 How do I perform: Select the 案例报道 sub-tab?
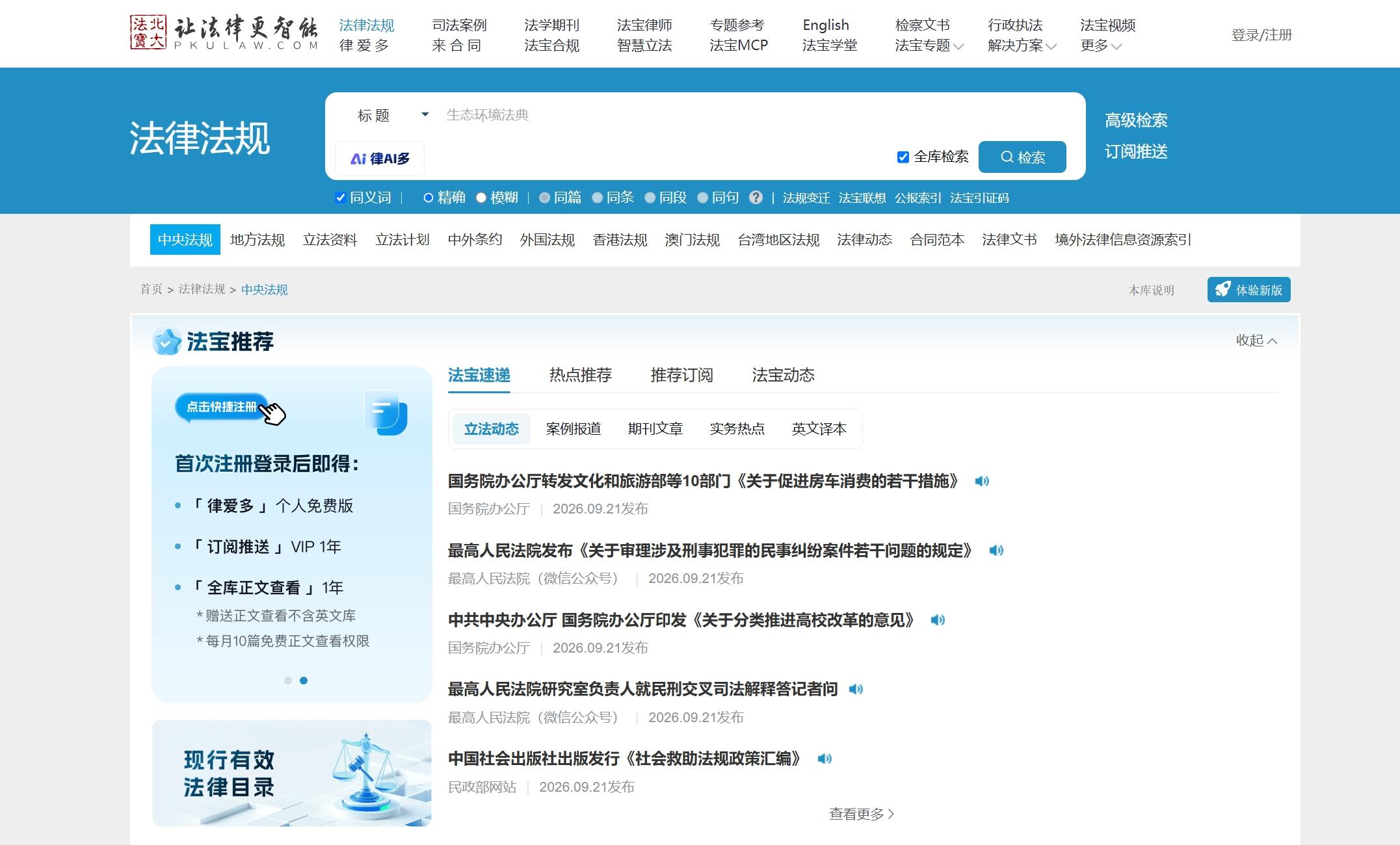click(x=574, y=429)
